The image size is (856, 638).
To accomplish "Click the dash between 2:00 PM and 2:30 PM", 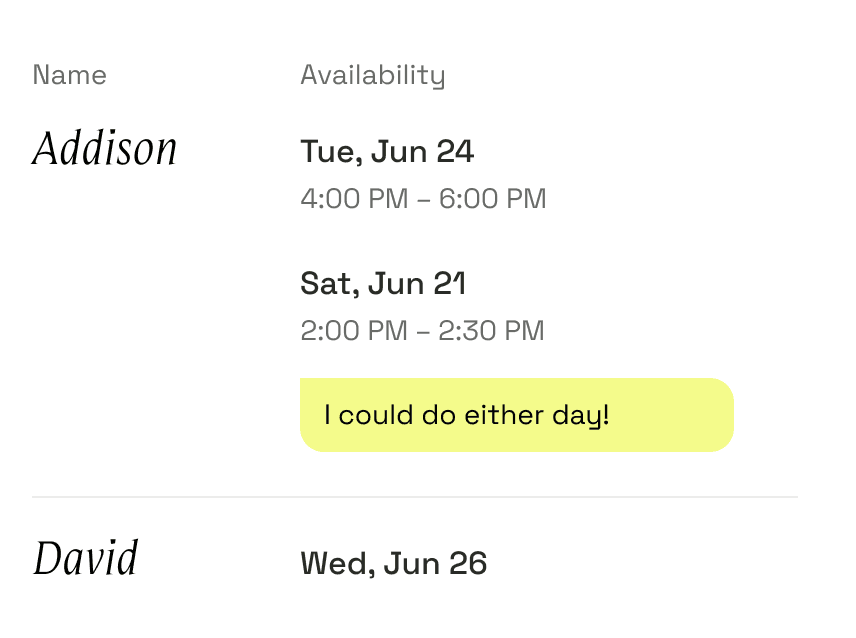I will (423, 331).
